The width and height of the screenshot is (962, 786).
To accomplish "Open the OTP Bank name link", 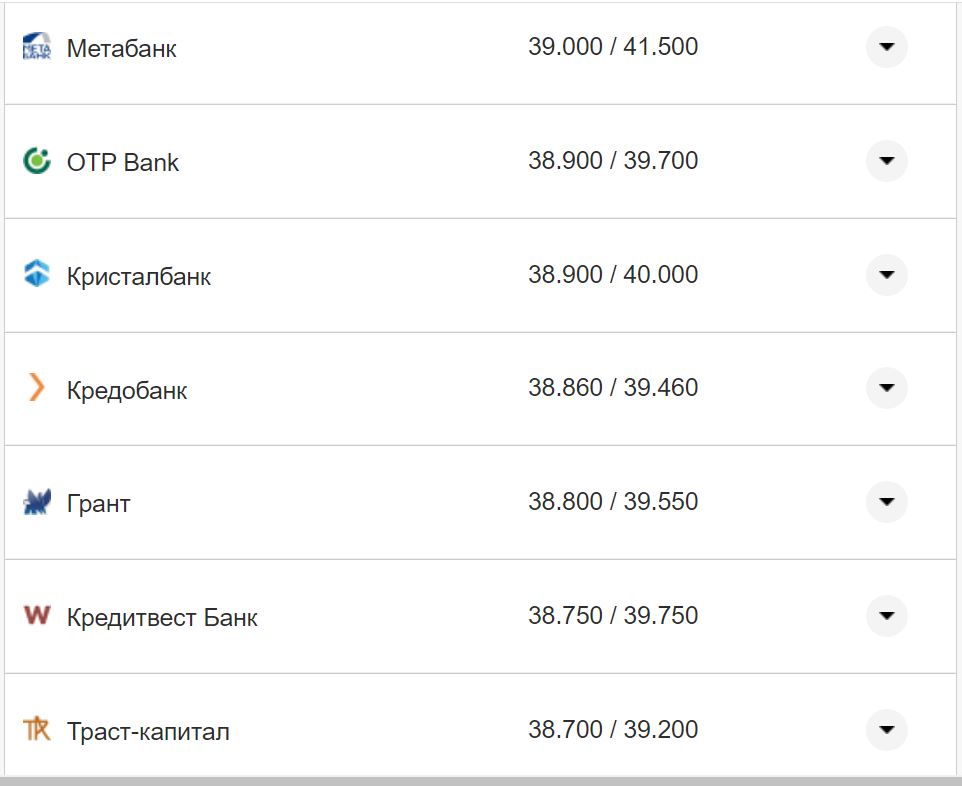I will [x=122, y=163].
